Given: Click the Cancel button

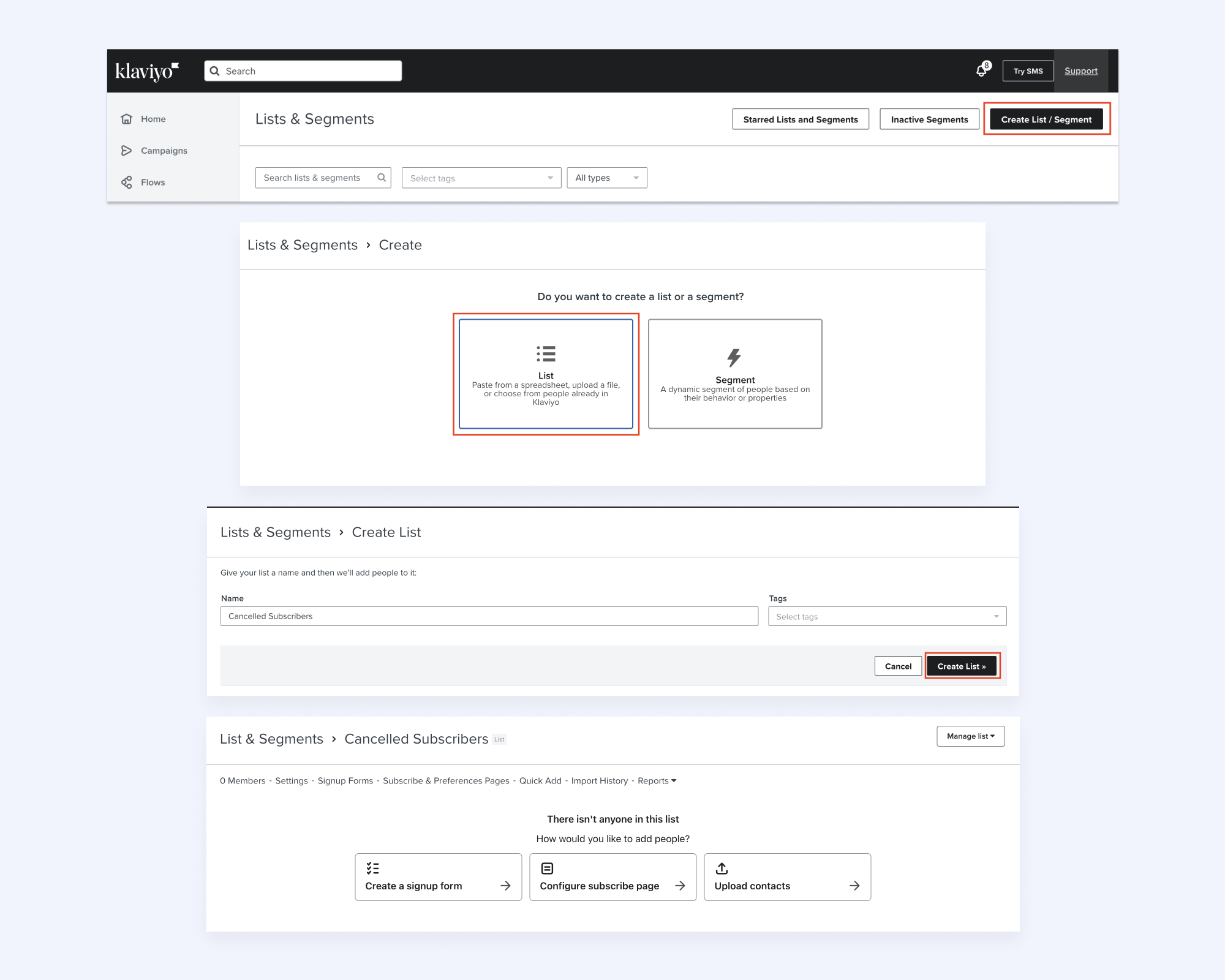Looking at the screenshot, I should point(898,666).
